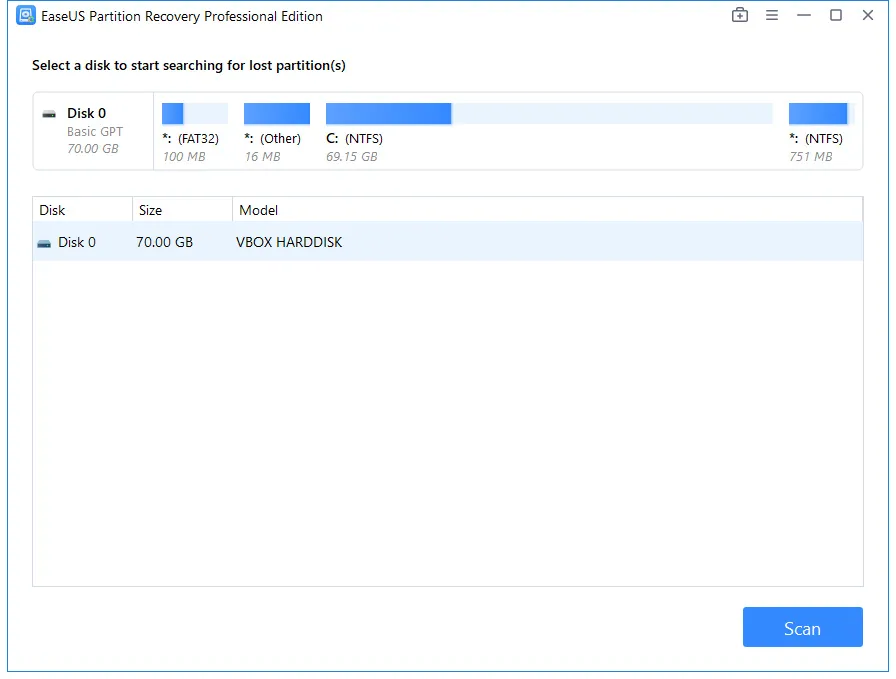Click the '*: (FAT32)' partition label
Image resolution: width=896 pixels, height=679 pixels.
pyautogui.click(x=190, y=138)
